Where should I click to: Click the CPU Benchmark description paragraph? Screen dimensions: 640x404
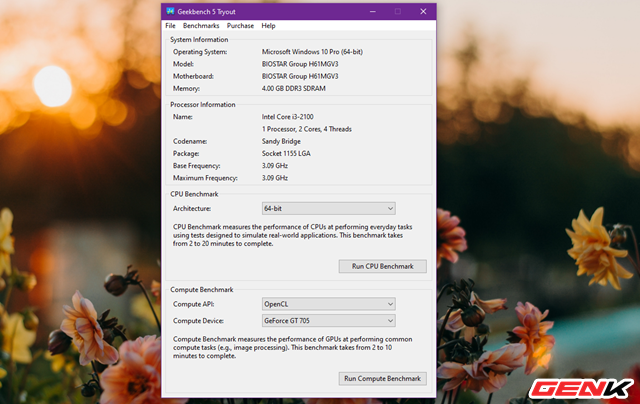[293, 235]
